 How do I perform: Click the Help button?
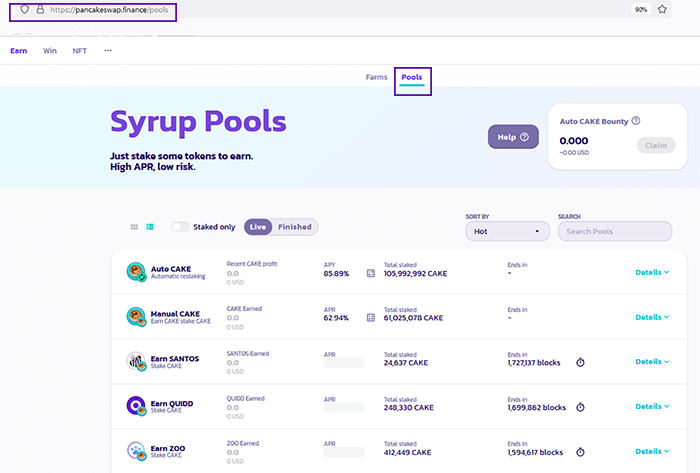point(513,137)
